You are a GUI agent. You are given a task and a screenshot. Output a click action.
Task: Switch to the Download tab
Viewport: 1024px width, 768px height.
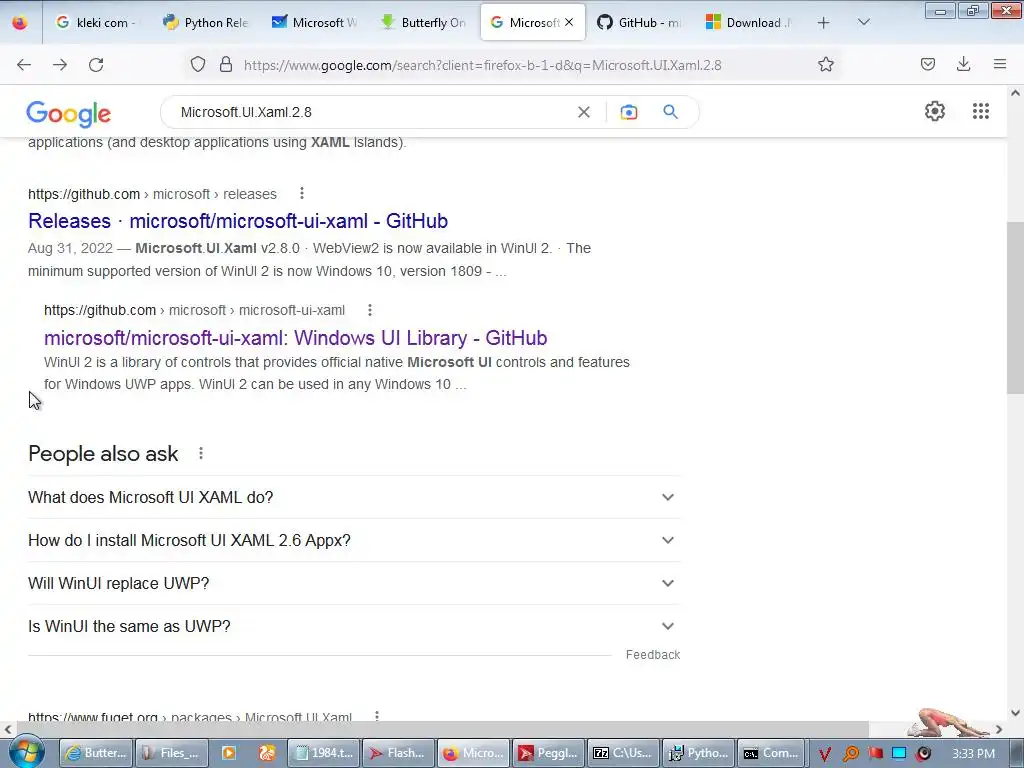750,22
